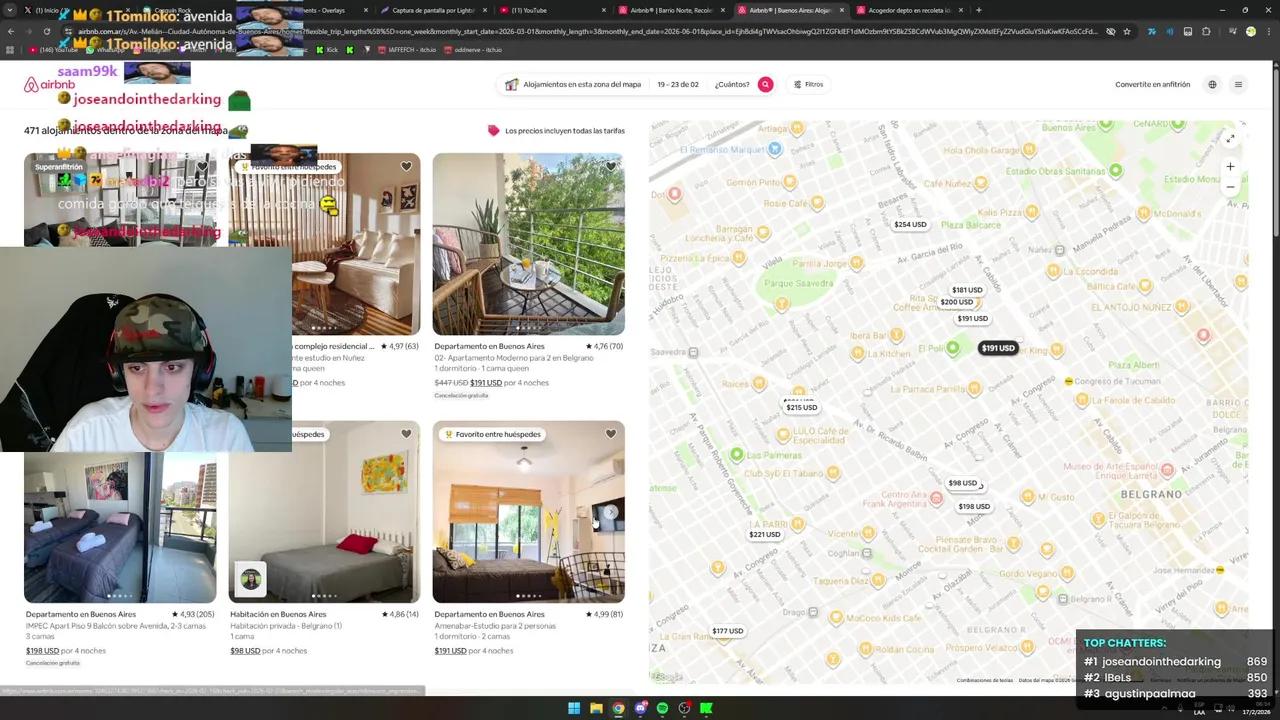This screenshot has height=720, width=1280.
Task: Save 02-Apartamento Moderno listing to wishlist
Action: click(x=610, y=167)
